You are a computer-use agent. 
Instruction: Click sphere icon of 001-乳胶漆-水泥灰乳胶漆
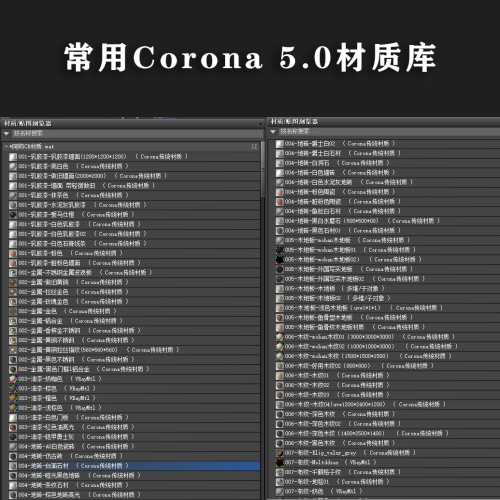coord(13,205)
